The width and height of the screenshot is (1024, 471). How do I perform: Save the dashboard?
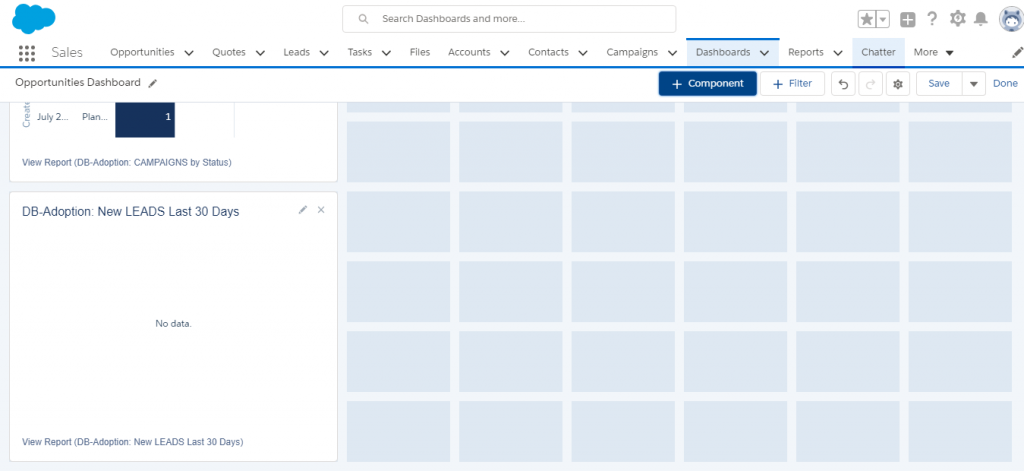click(x=939, y=84)
